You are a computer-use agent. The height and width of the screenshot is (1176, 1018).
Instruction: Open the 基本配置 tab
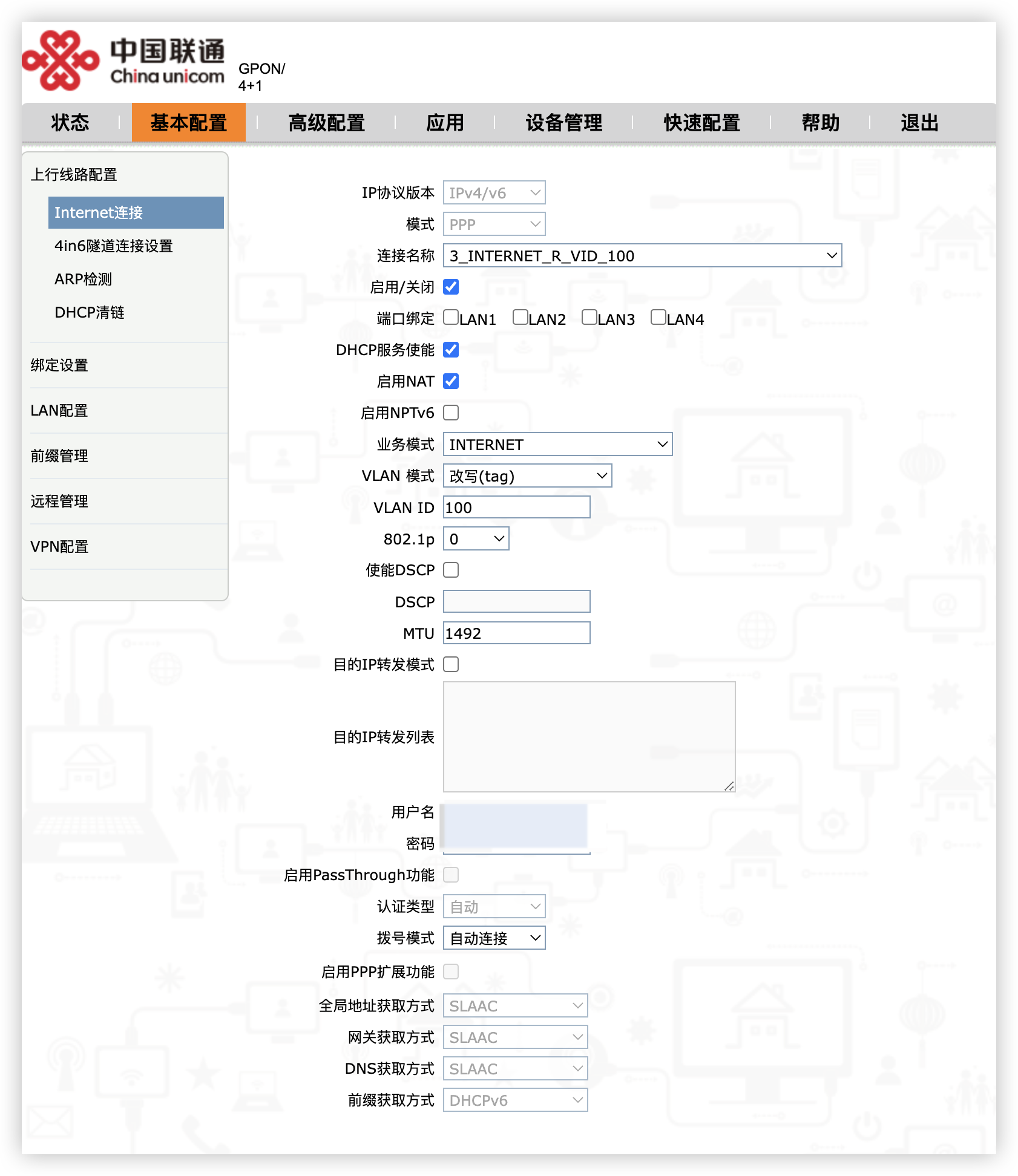point(189,123)
